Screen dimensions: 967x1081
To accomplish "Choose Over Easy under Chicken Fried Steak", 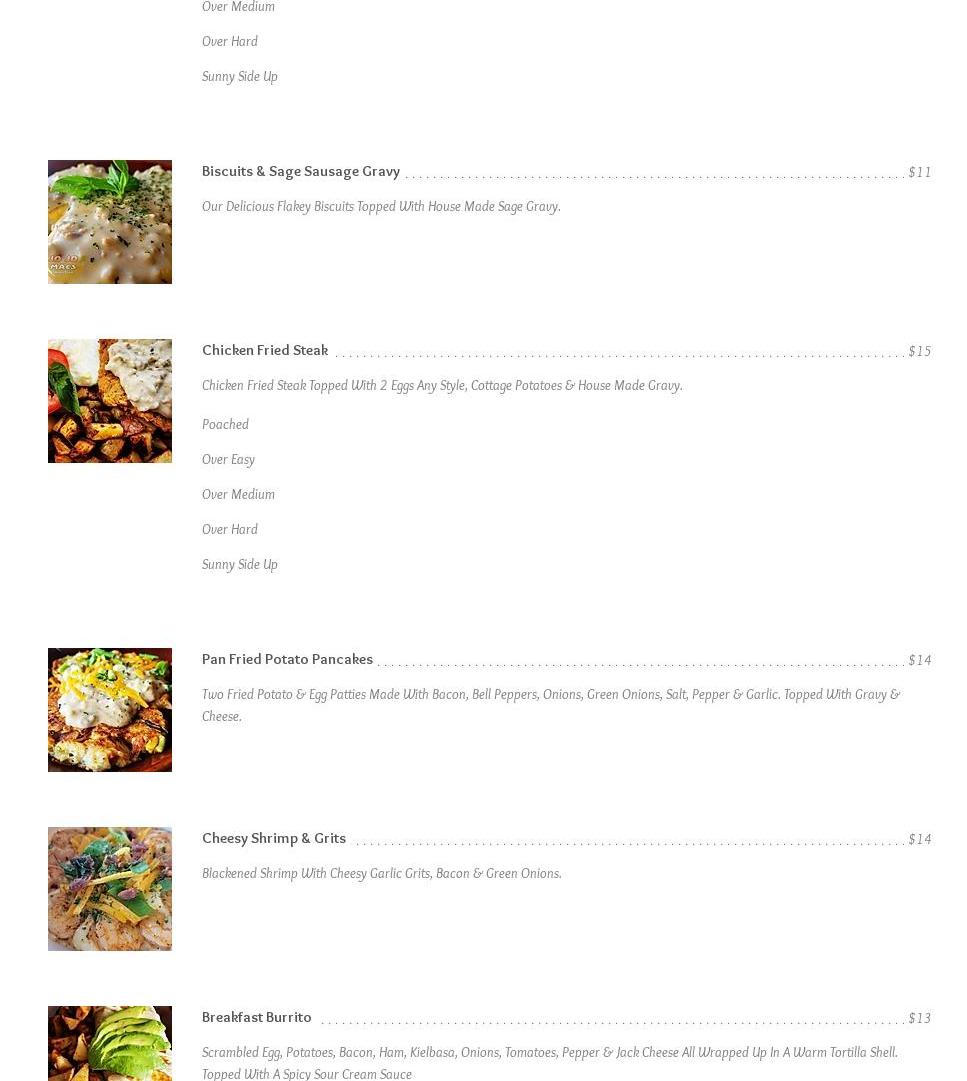I will [x=228, y=459].
